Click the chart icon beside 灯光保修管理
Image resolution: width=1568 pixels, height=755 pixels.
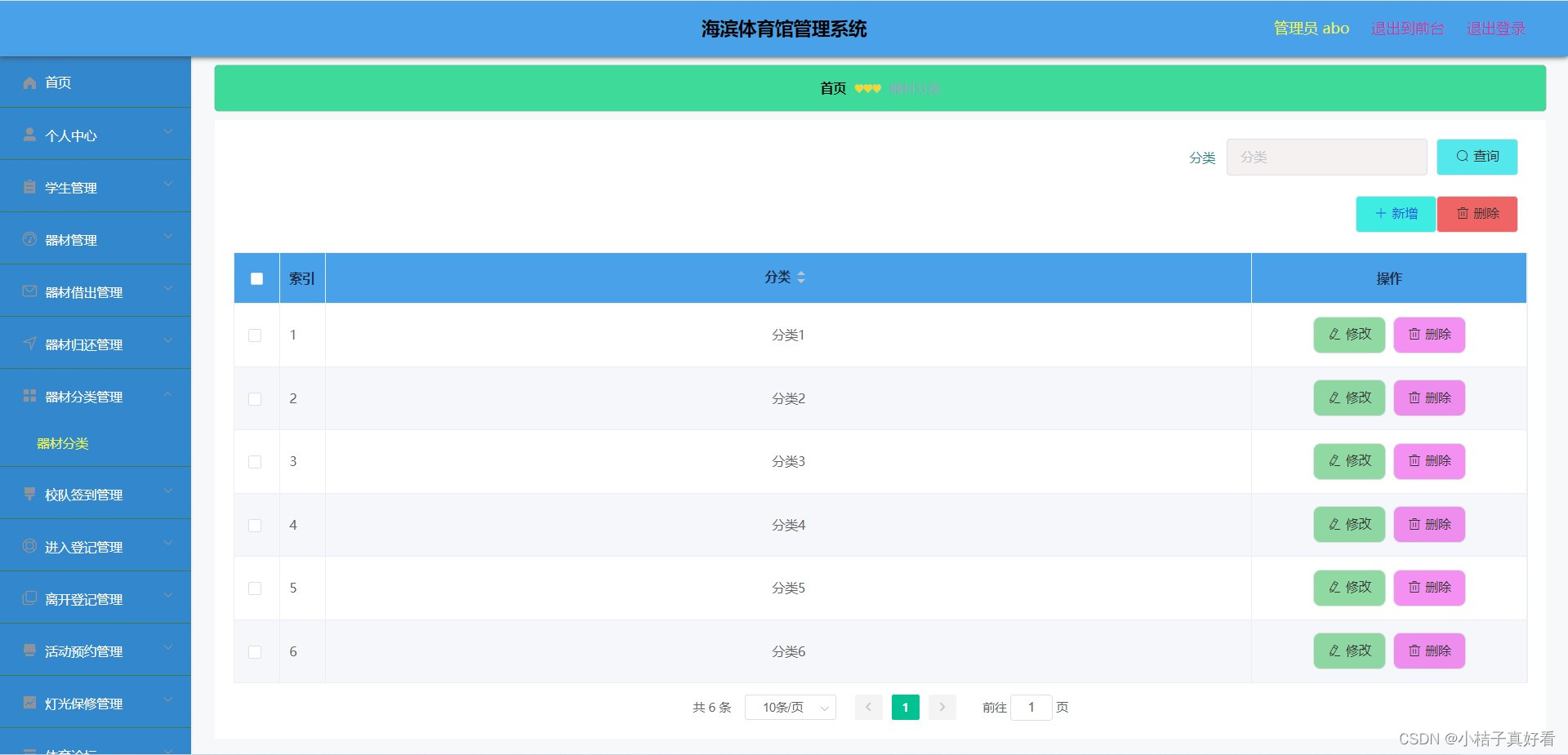click(30, 703)
